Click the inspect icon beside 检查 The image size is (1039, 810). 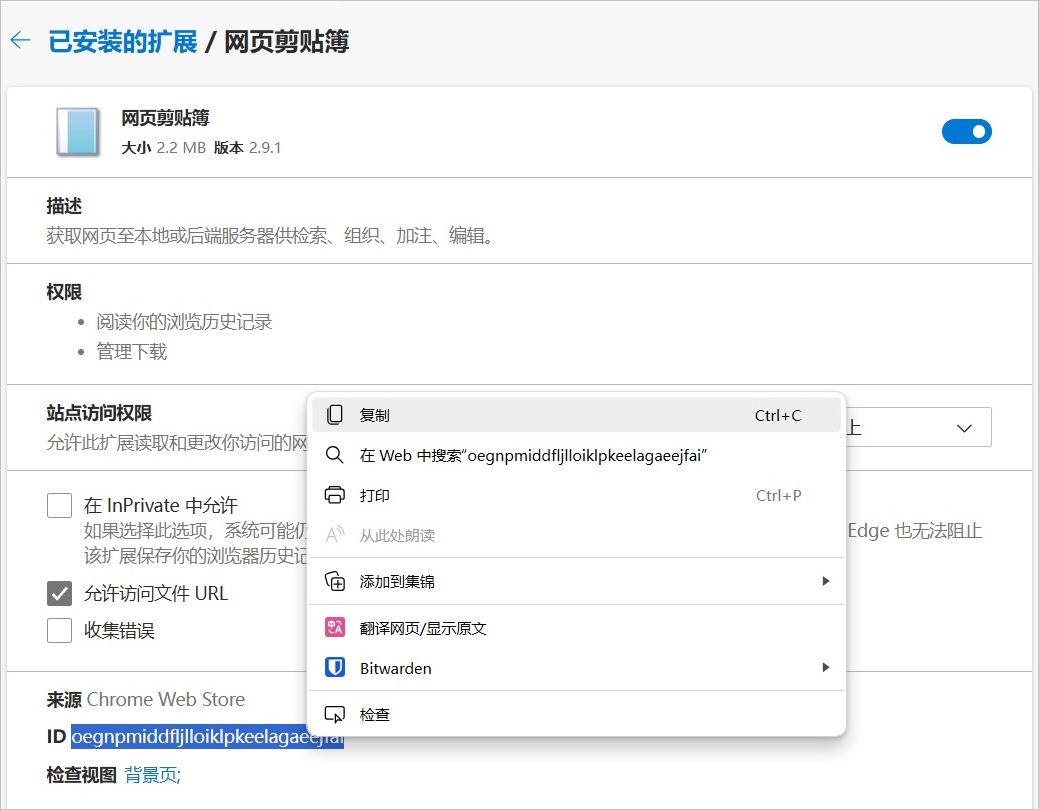tap(335, 714)
